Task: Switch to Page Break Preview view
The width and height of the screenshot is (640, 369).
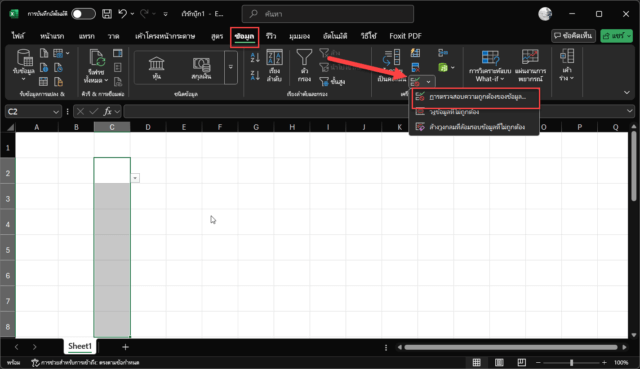Action: 521,362
